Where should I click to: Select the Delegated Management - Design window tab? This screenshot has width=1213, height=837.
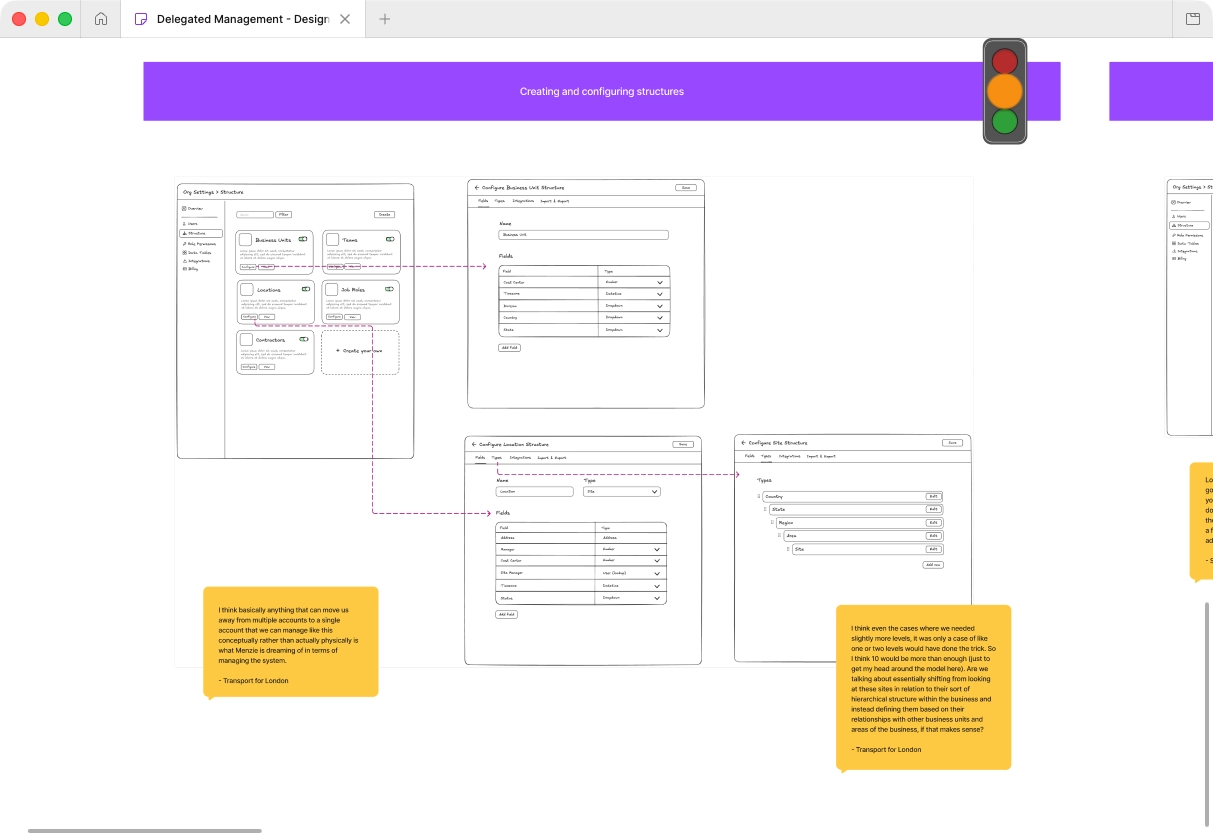click(x=242, y=19)
